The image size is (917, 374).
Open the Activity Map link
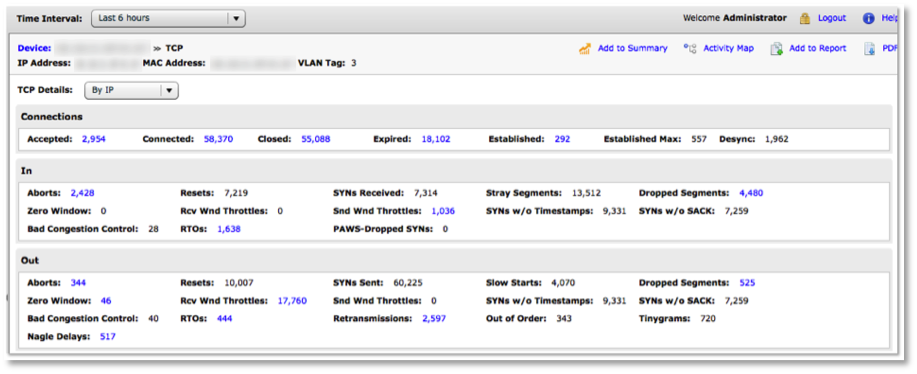click(728, 49)
